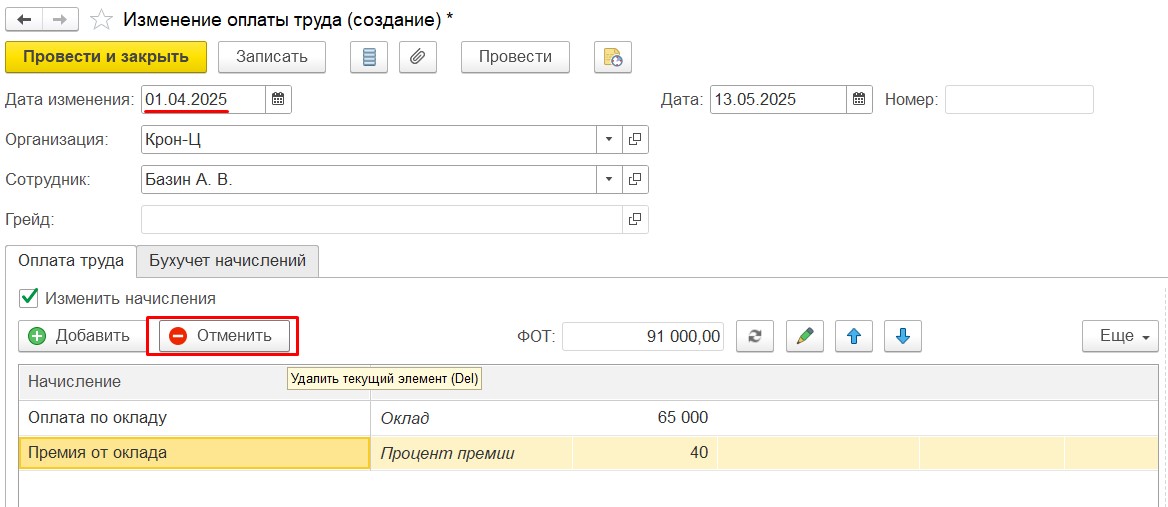The width and height of the screenshot is (1168, 507).
Task: Move the accrual row up
Action: tap(854, 337)
